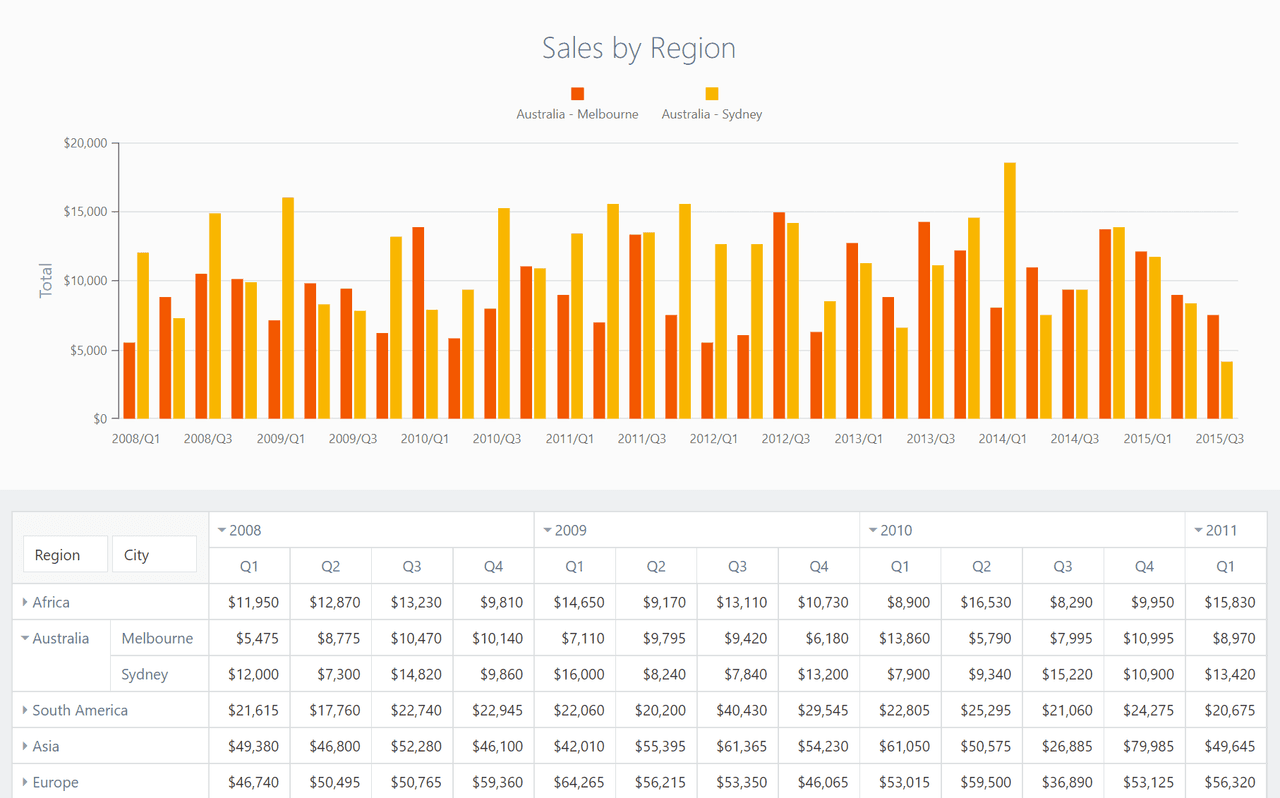Click the 2008 Q1 column header
Image resolution: width=1280 pixels, height=798 pixels.
pyautogui.click(x=249, y=566)
